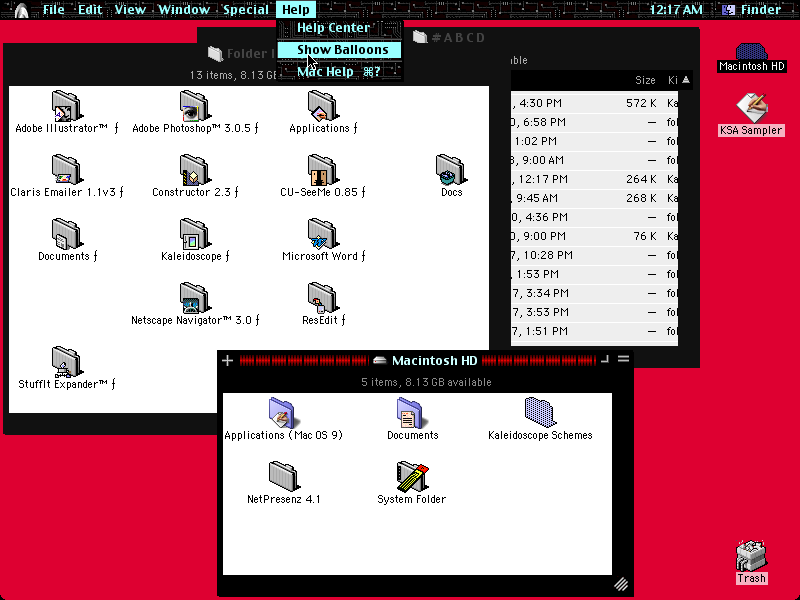Open the File menu
The image size is (800, 600).
(54, 10)
